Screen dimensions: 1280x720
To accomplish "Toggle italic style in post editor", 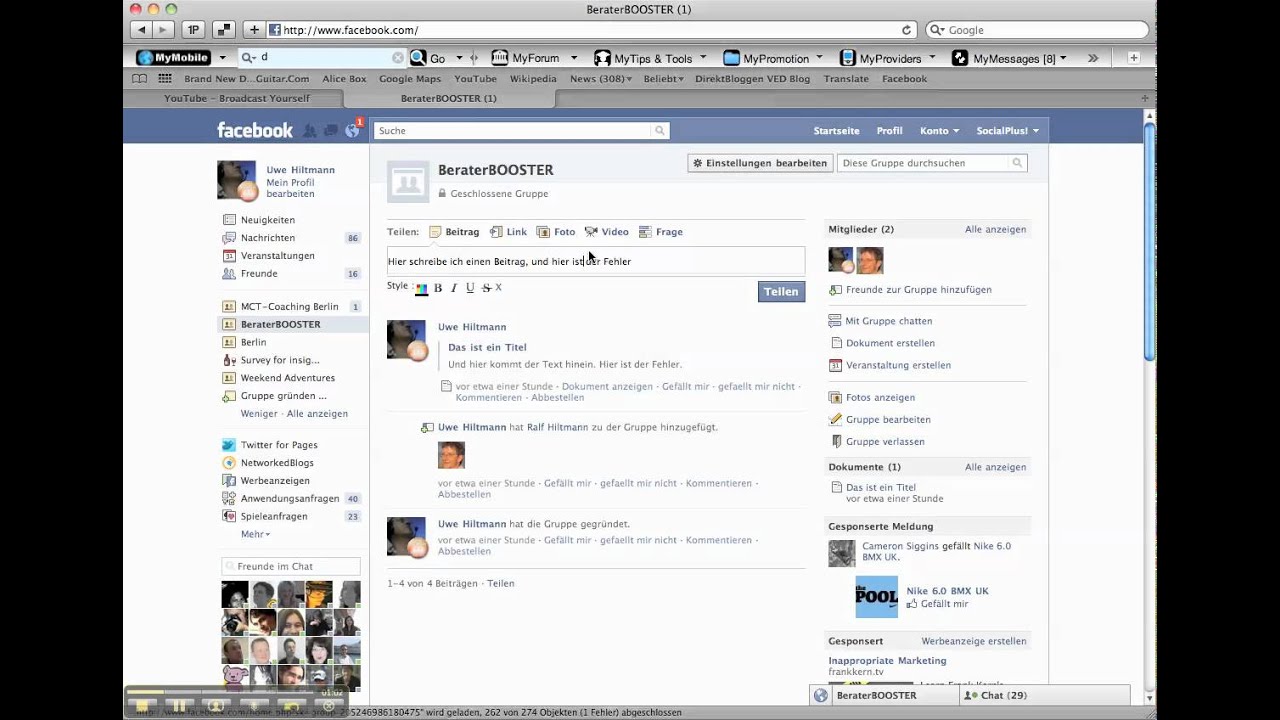I will pos(454,288).
